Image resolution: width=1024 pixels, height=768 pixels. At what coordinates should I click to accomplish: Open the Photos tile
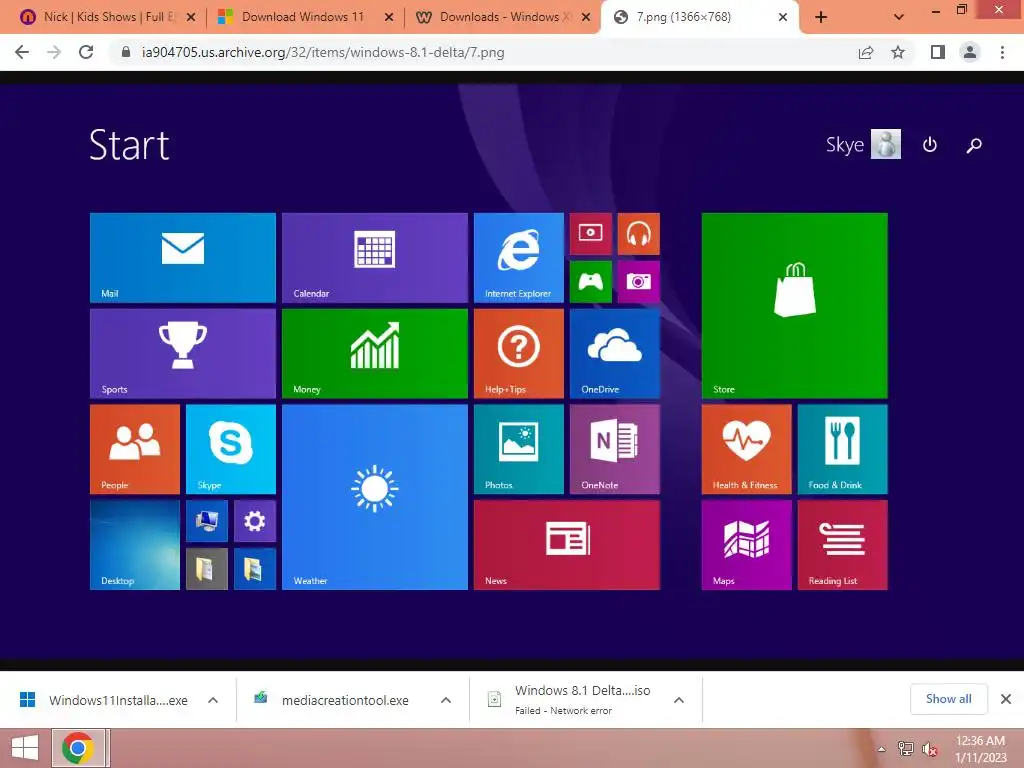[519, 449]
